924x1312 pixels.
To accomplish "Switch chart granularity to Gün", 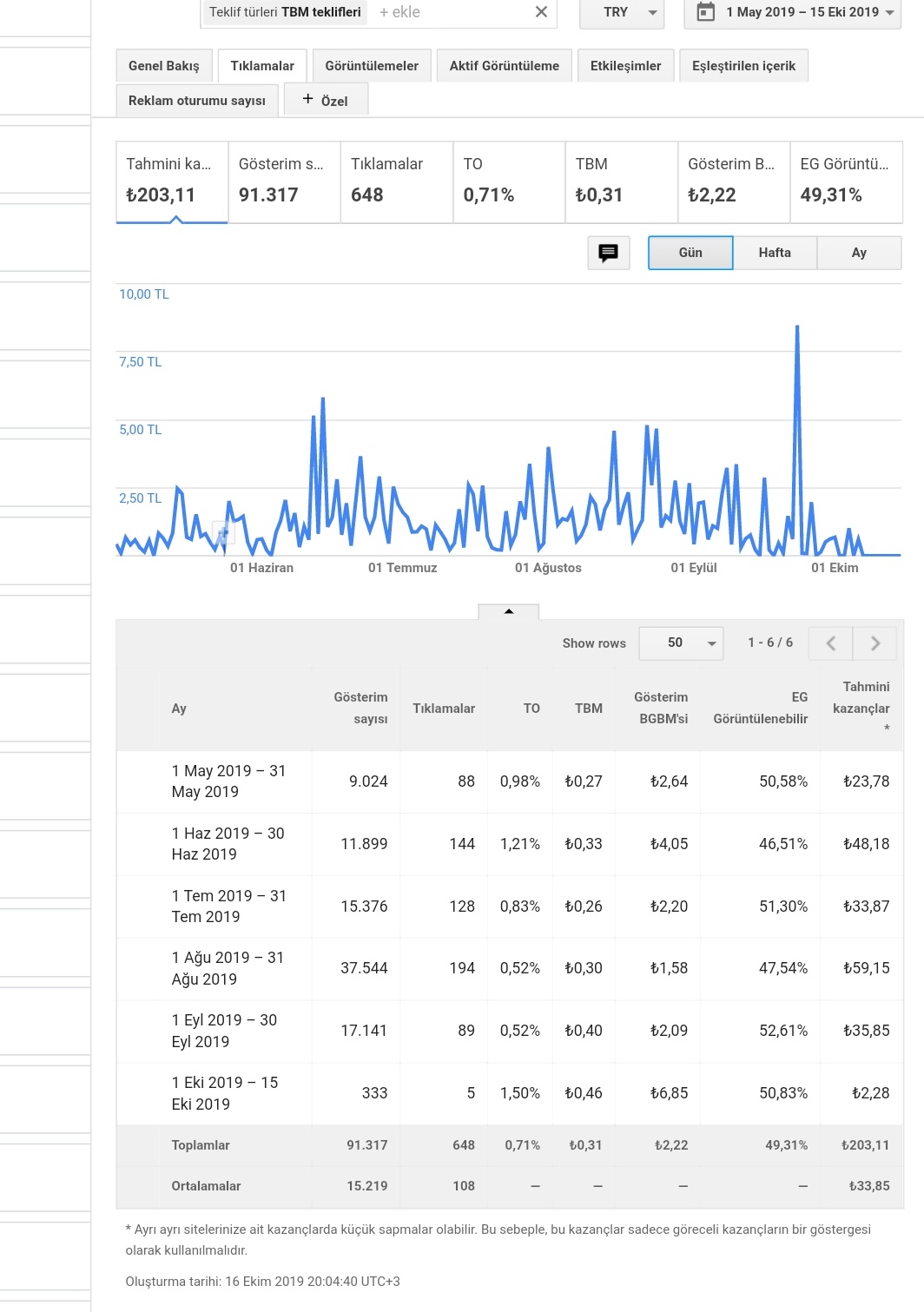I will (x=690, y=253).
